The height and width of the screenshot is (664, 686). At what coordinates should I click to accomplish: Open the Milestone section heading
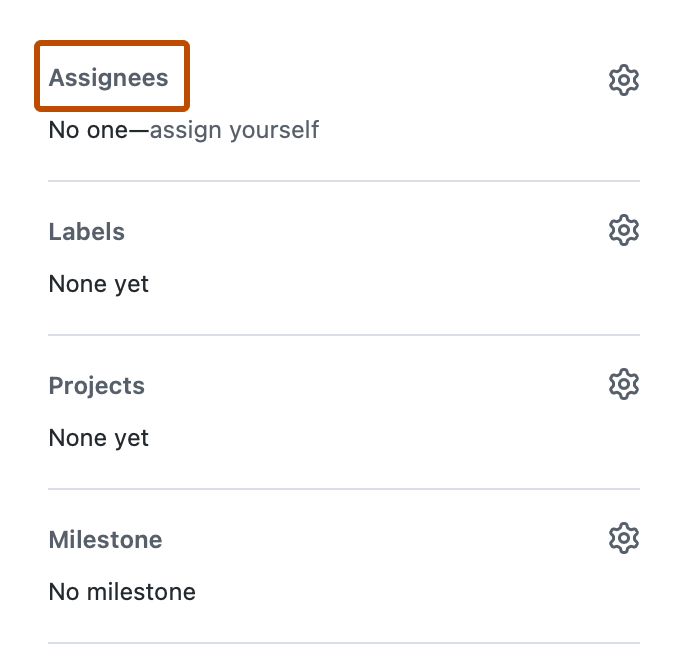coord(105,540)
